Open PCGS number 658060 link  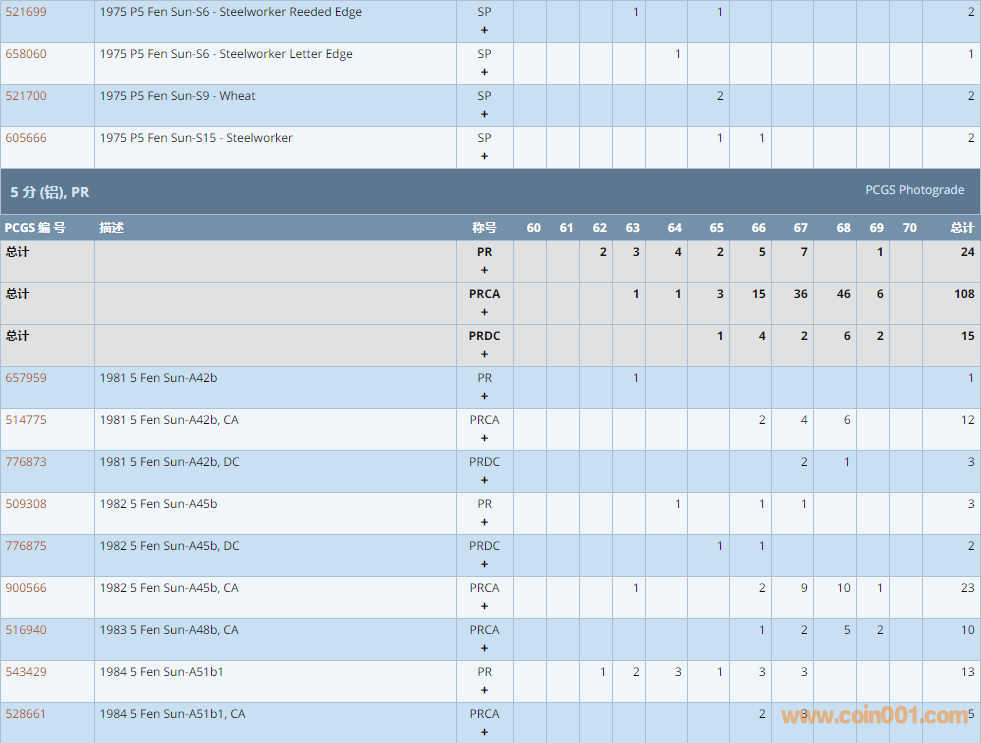(26, 54)
